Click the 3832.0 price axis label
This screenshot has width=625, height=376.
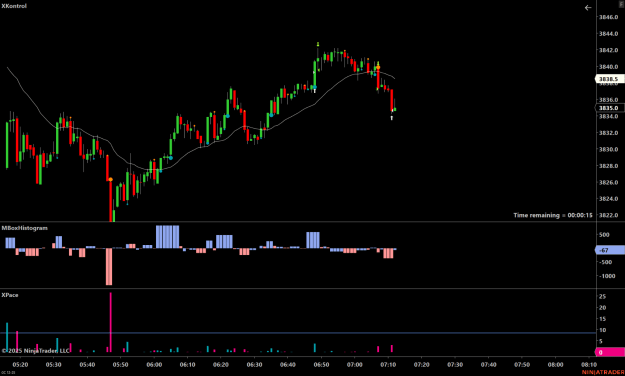point(609,133)
